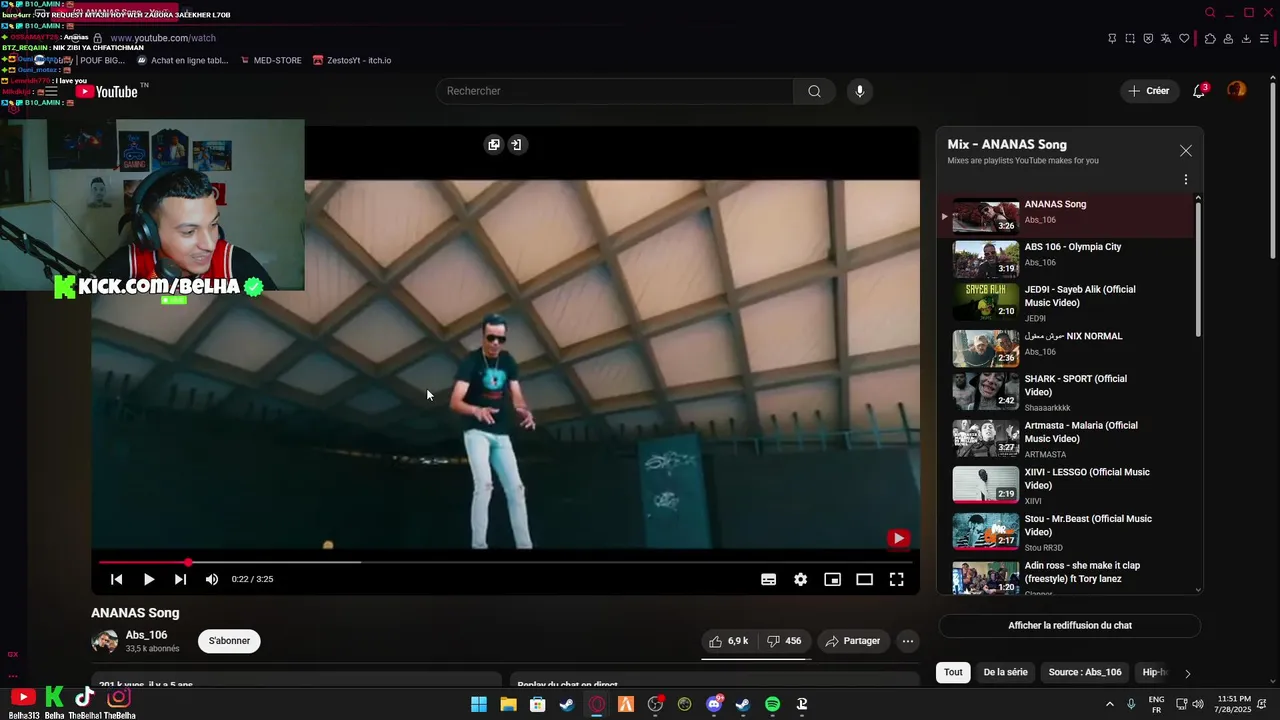Toggle the ad blocker shield icon

1148,38
